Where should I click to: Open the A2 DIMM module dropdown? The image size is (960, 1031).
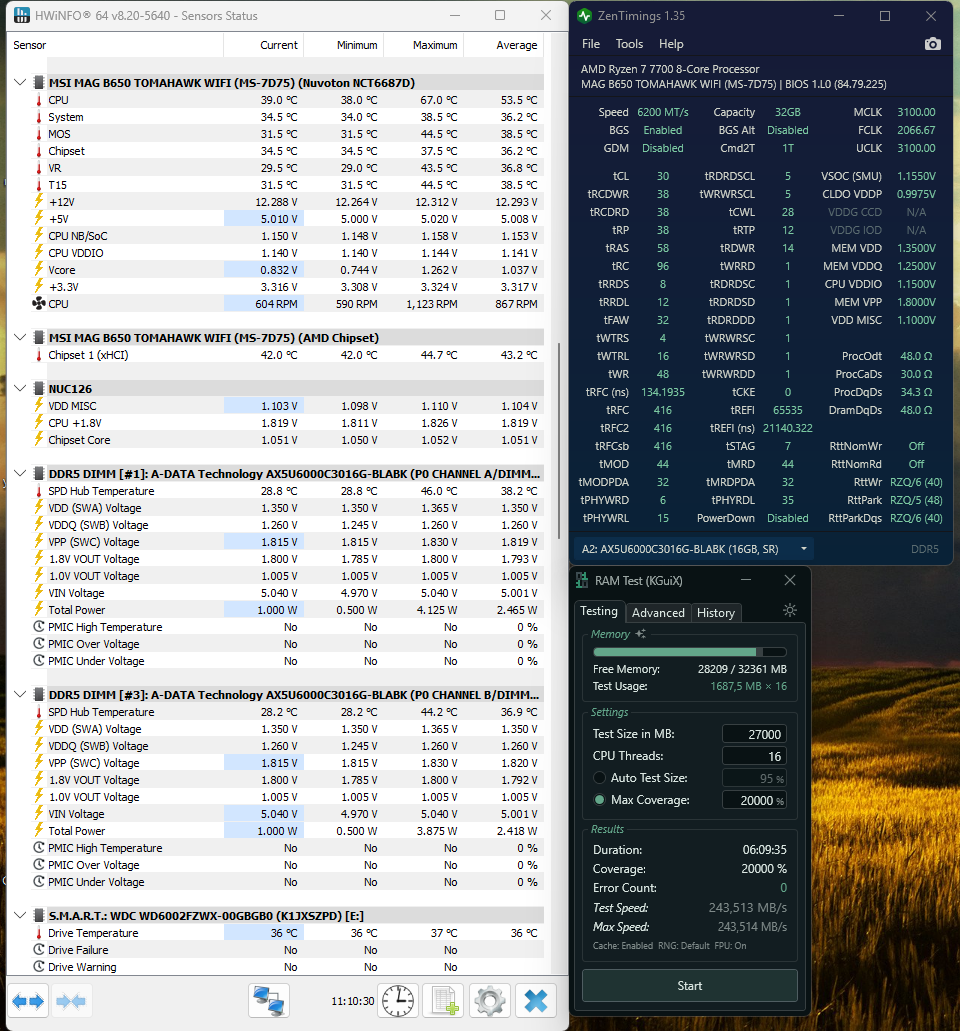(694, 549)
